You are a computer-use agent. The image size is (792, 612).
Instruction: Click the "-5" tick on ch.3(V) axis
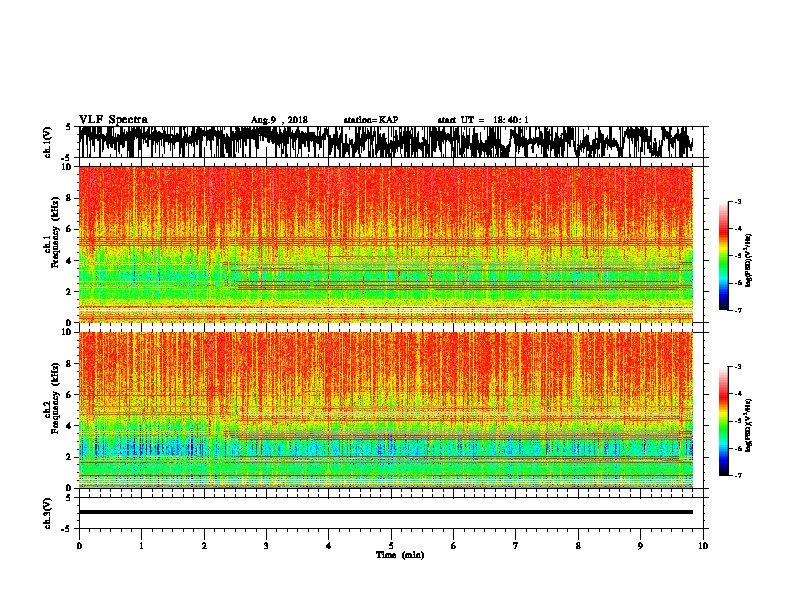[66, 529]
